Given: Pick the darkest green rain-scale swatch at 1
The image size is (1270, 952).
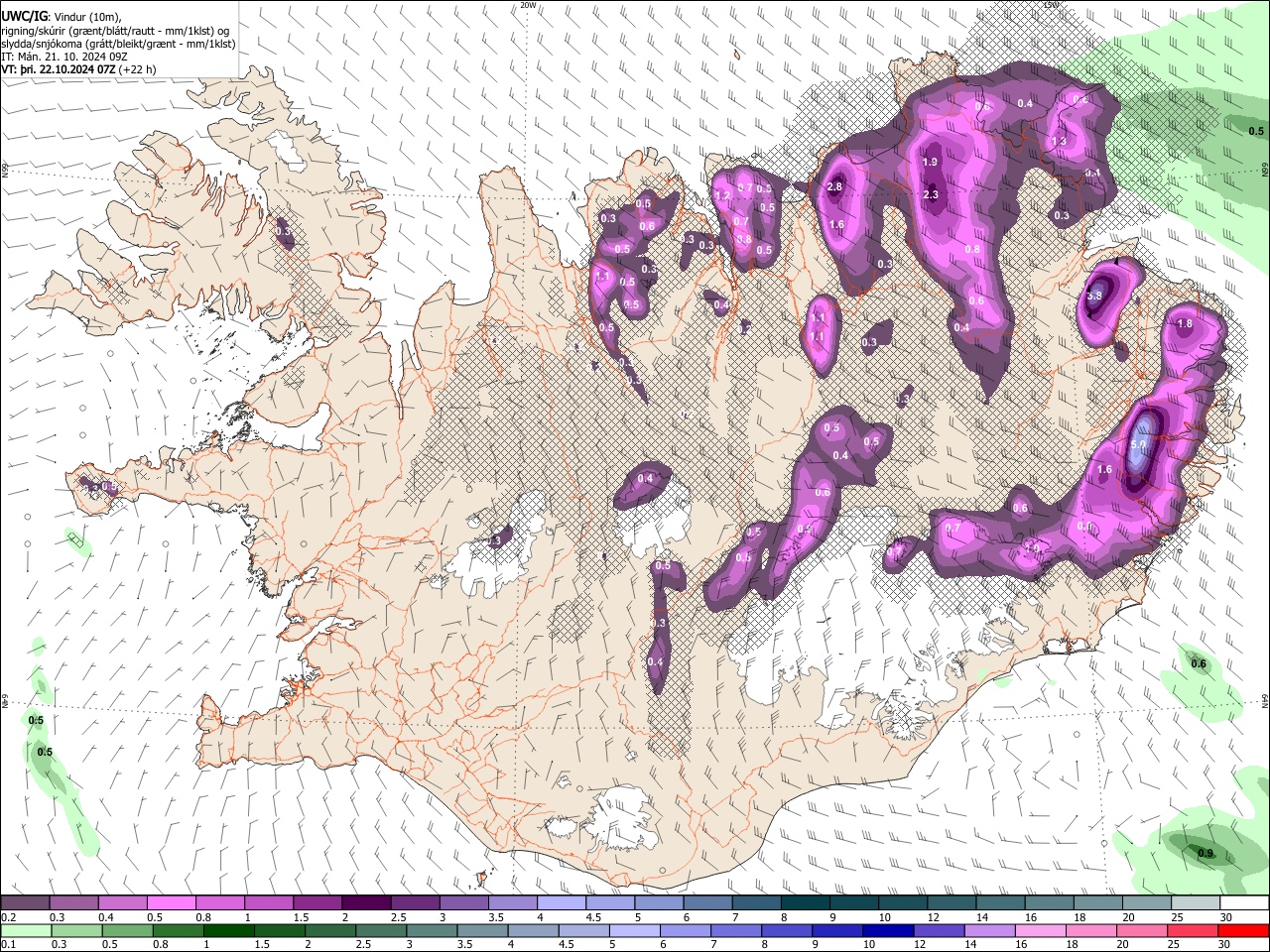Looking at the screenshot, I should coord(228,930).
